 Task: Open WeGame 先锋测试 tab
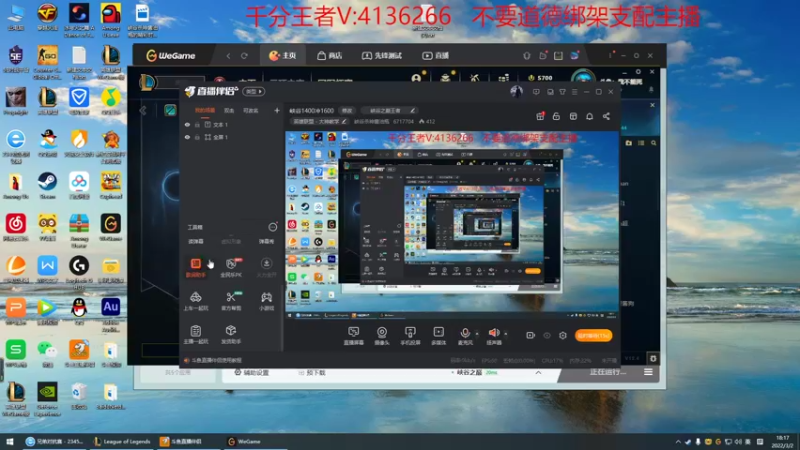382,56
